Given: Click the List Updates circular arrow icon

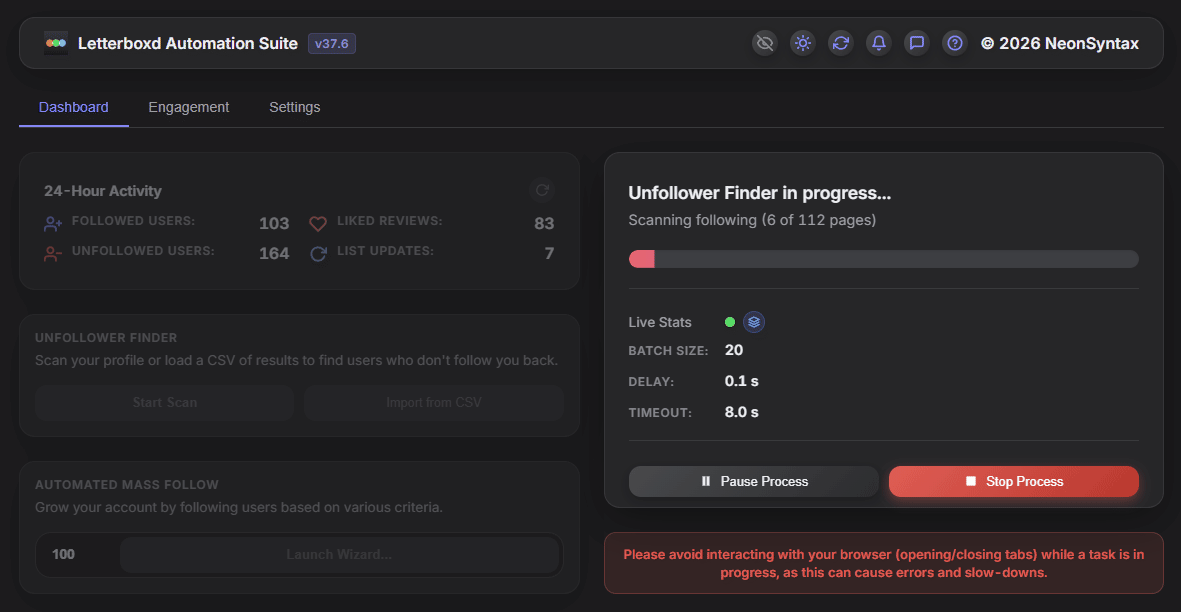Looking at the screenshot, I should pos(318,254).
